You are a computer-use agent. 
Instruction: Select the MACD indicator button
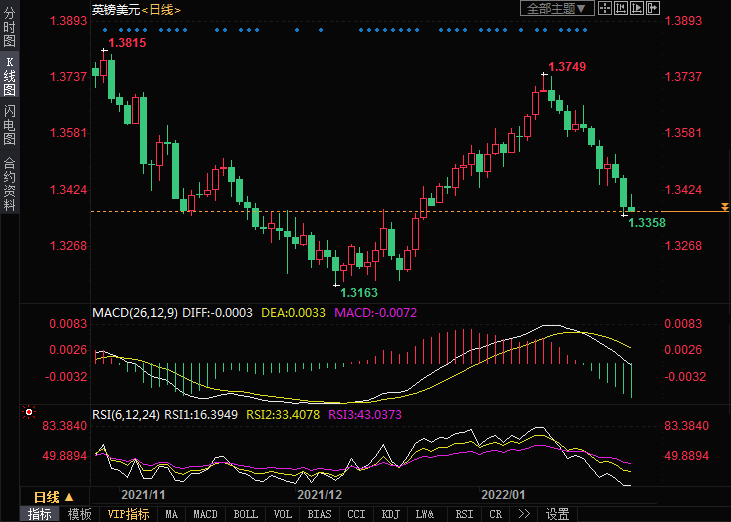[205, 514]
